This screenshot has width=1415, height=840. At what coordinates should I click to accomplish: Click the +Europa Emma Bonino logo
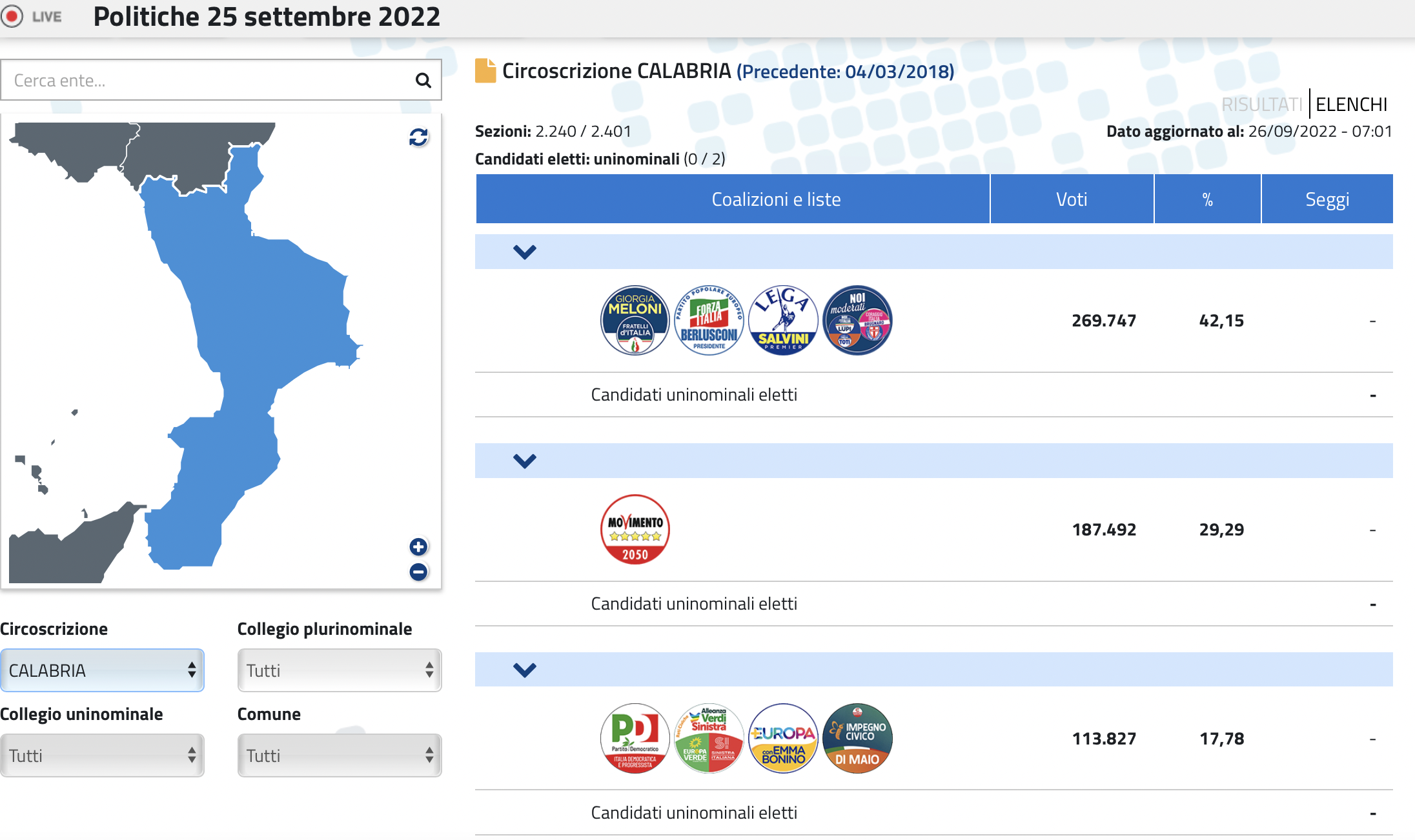coord(783,739)
